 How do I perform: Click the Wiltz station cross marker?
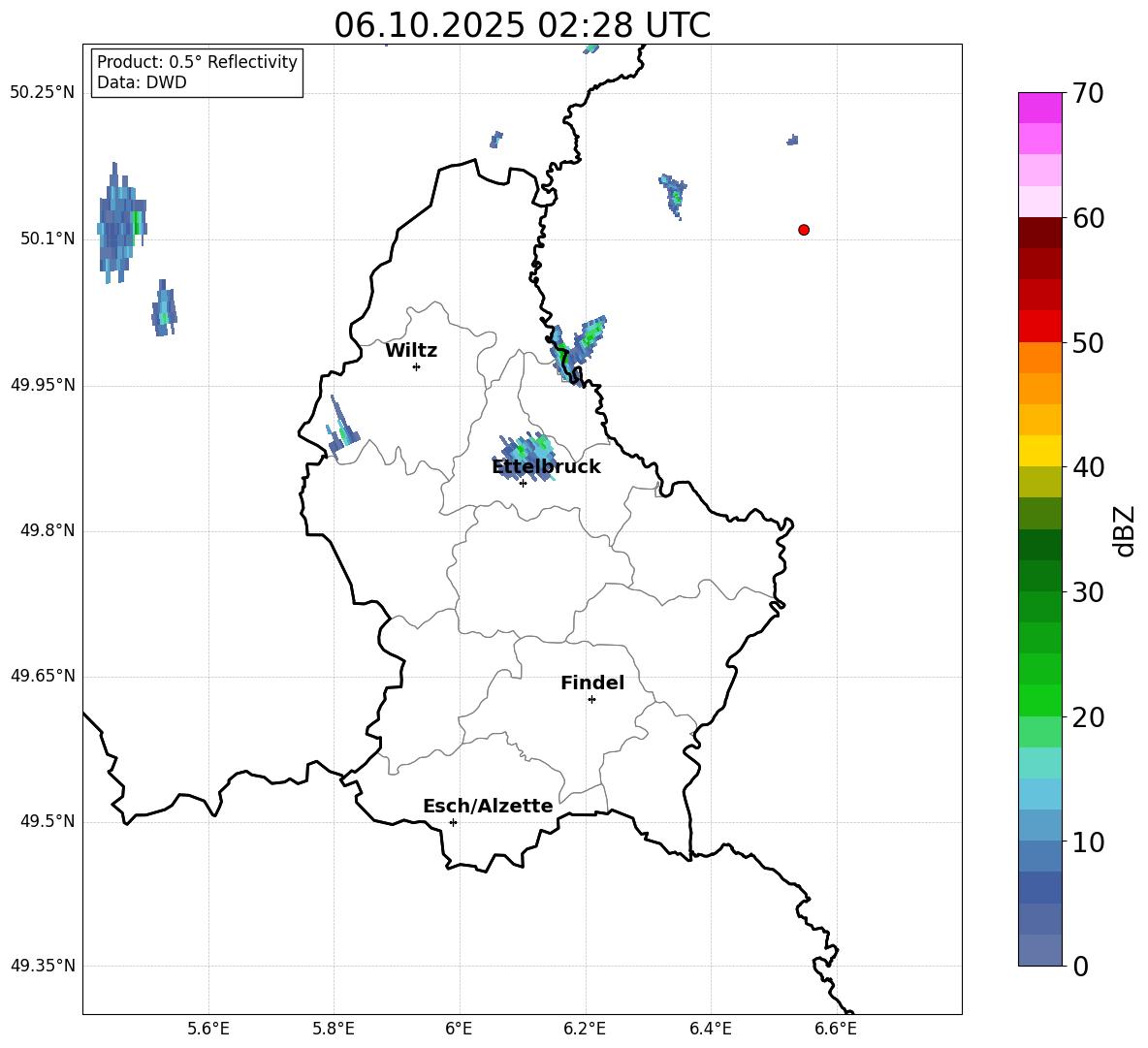tap(417, 366)
